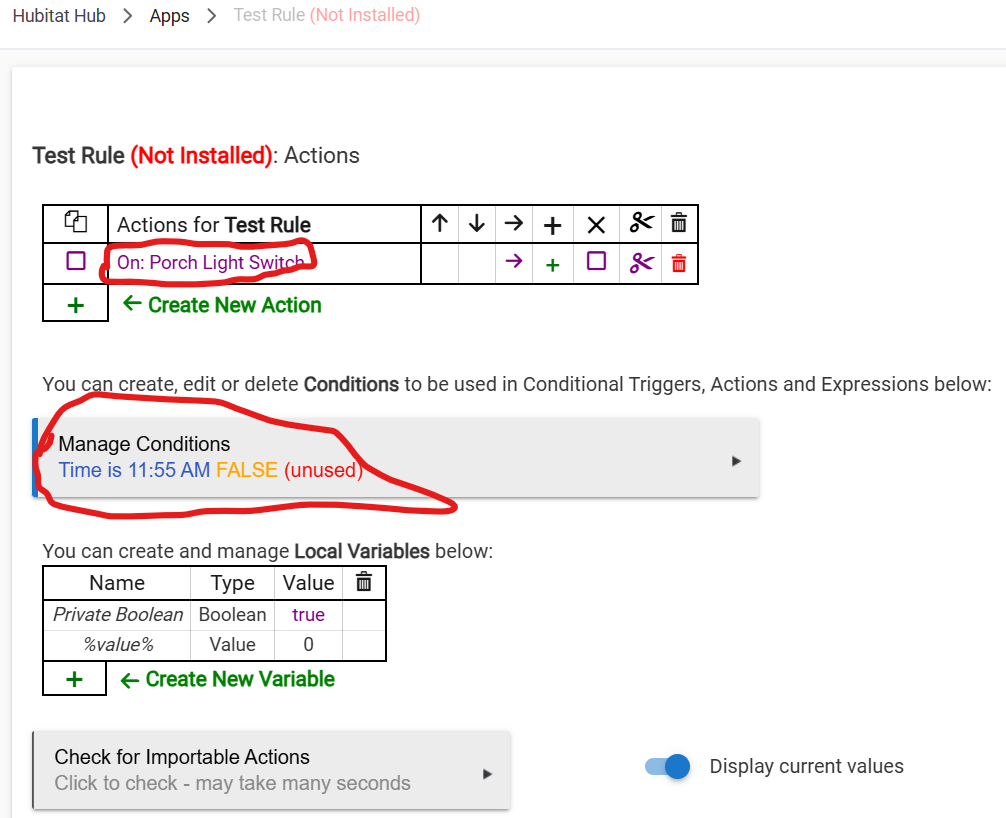Check the select box left of Porch Light action
The image size is (1006, 818).
click(x=76, y=261)
